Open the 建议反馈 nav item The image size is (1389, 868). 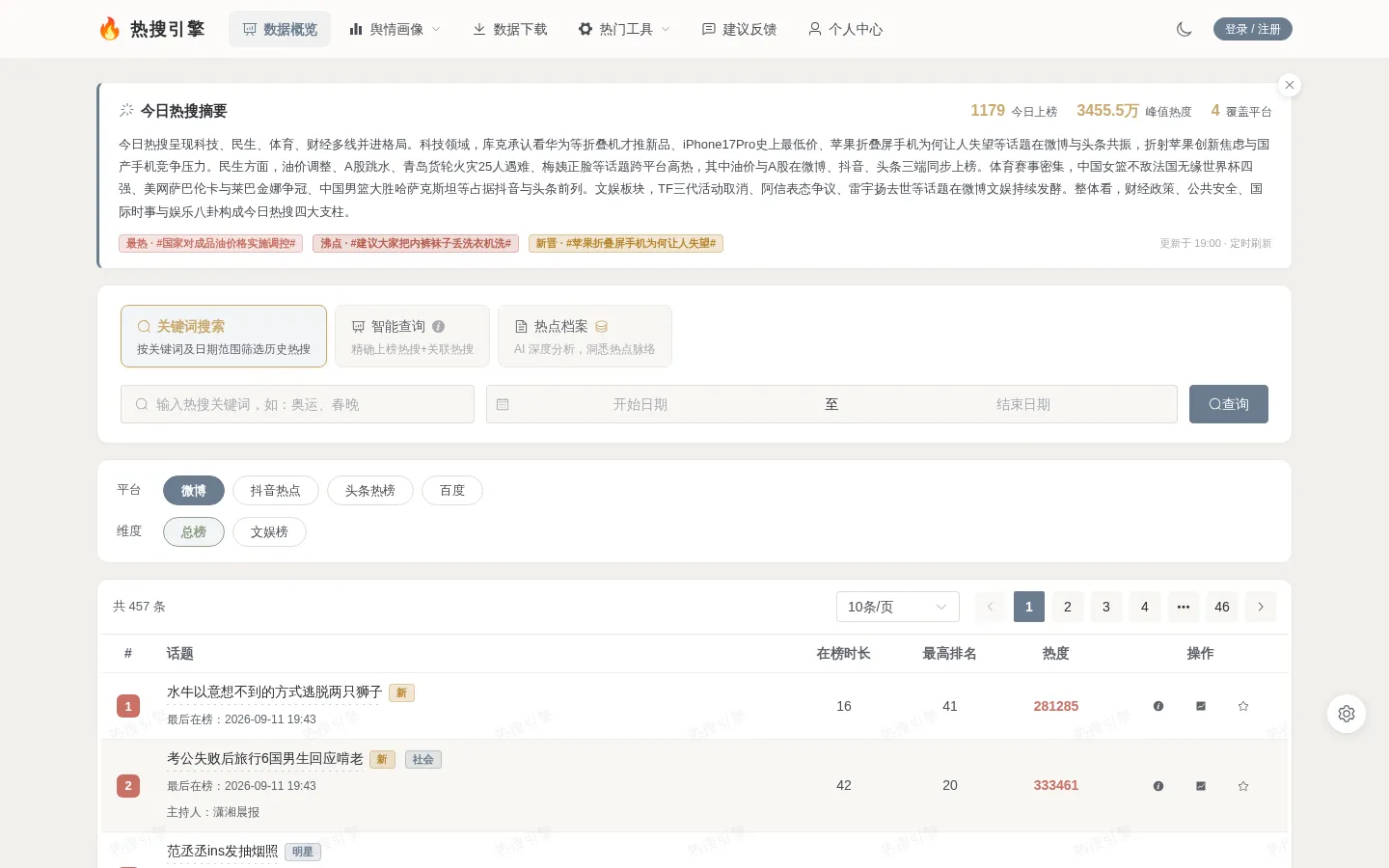[x=740, y=29]
